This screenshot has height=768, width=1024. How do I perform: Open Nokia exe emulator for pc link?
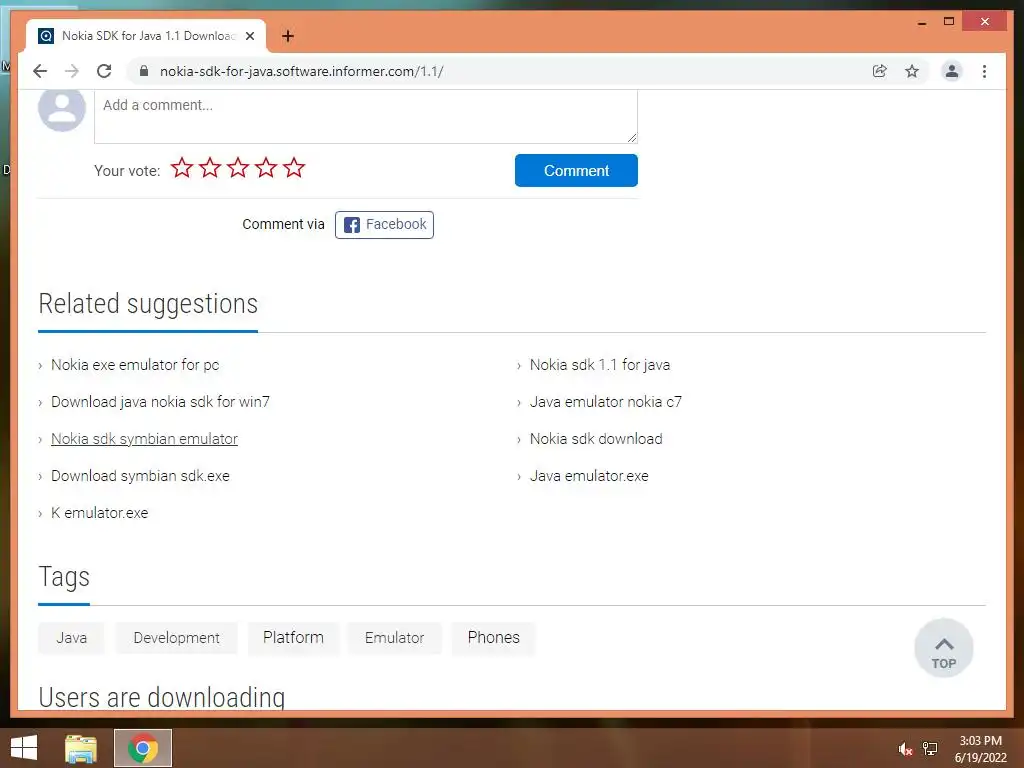tap(135, 365)
